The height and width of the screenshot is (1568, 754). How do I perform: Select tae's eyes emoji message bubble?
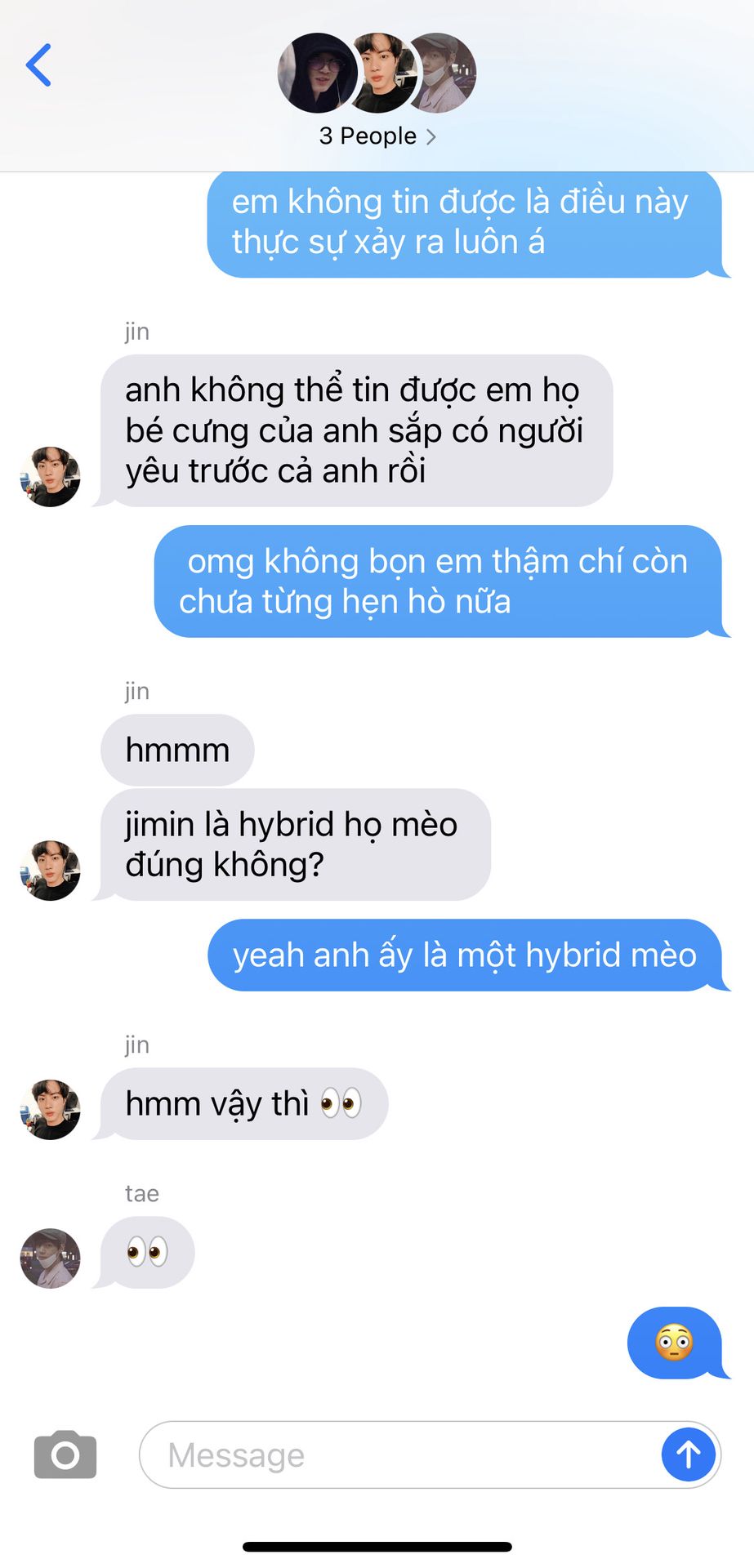pyautogui.click(x=145, y=1253)
